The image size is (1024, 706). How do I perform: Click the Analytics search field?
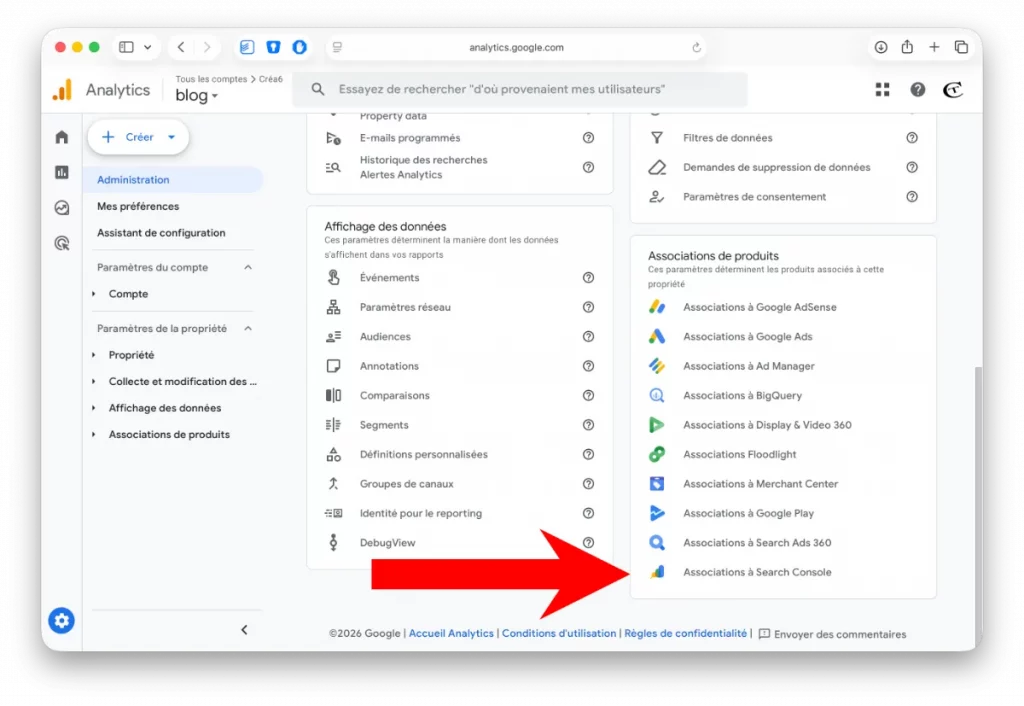(x=520, y=90)
